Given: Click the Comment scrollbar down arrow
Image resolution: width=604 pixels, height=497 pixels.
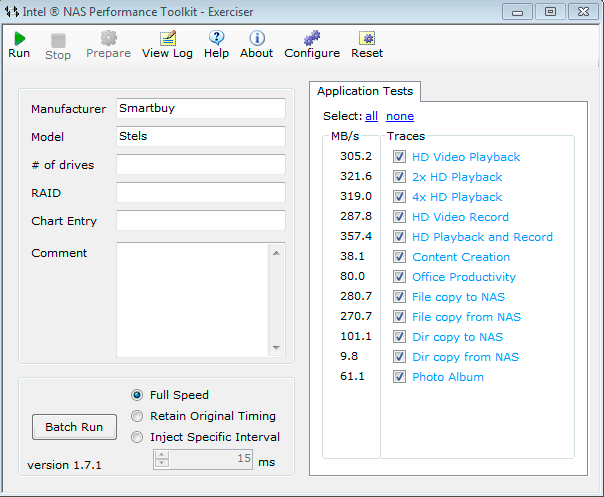Looking at the screenshot, I should coord(276,347).
